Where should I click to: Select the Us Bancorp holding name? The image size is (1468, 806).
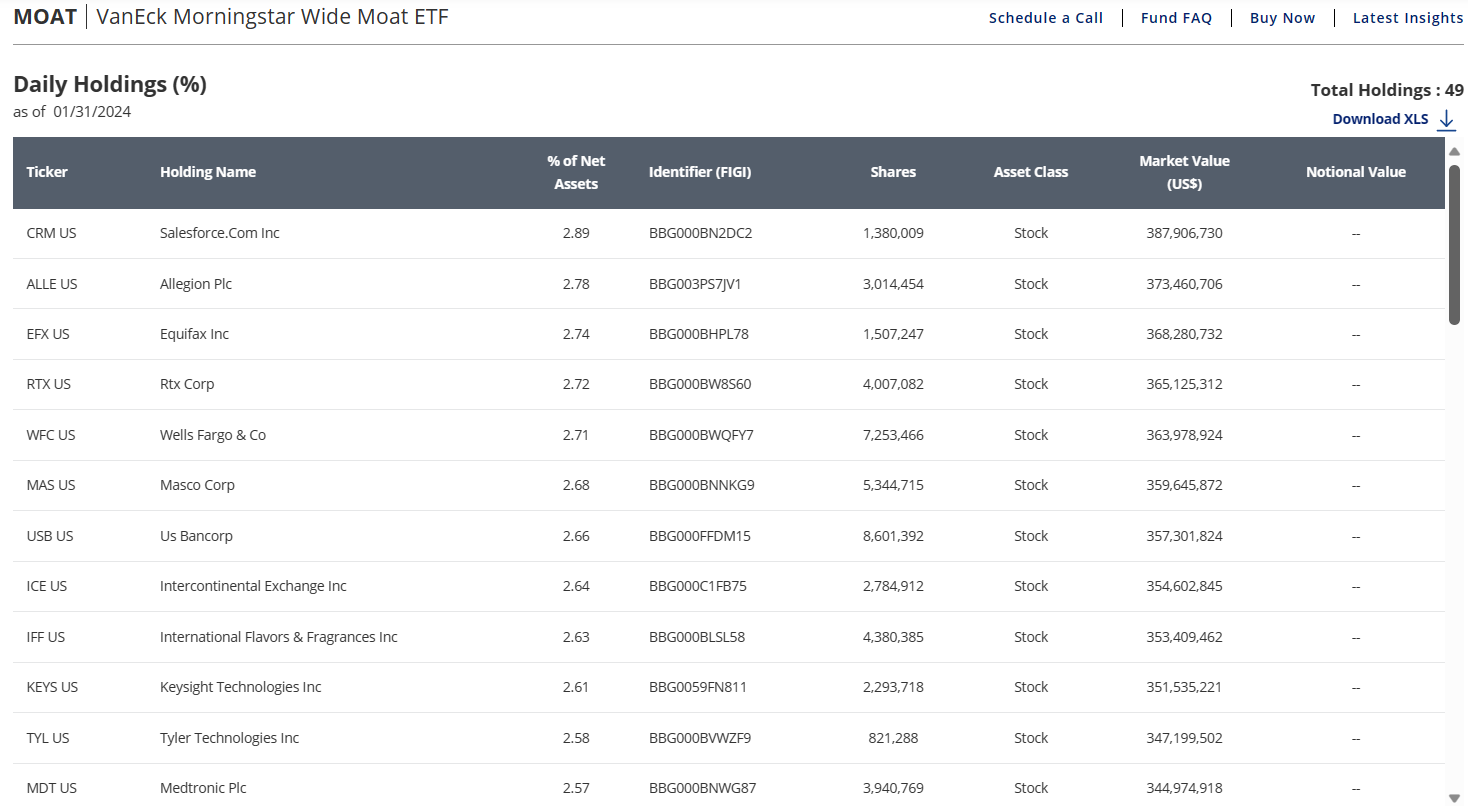[196, 536]
